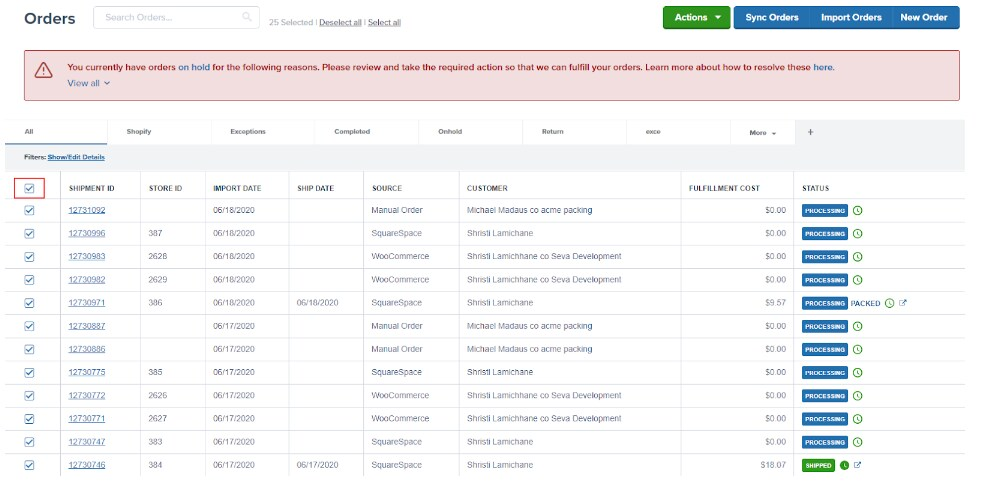The width and height of the screenshot is (982, 489).
Task: Click the filled clock icon for shipment 12730746
Action: pos(844,465)
